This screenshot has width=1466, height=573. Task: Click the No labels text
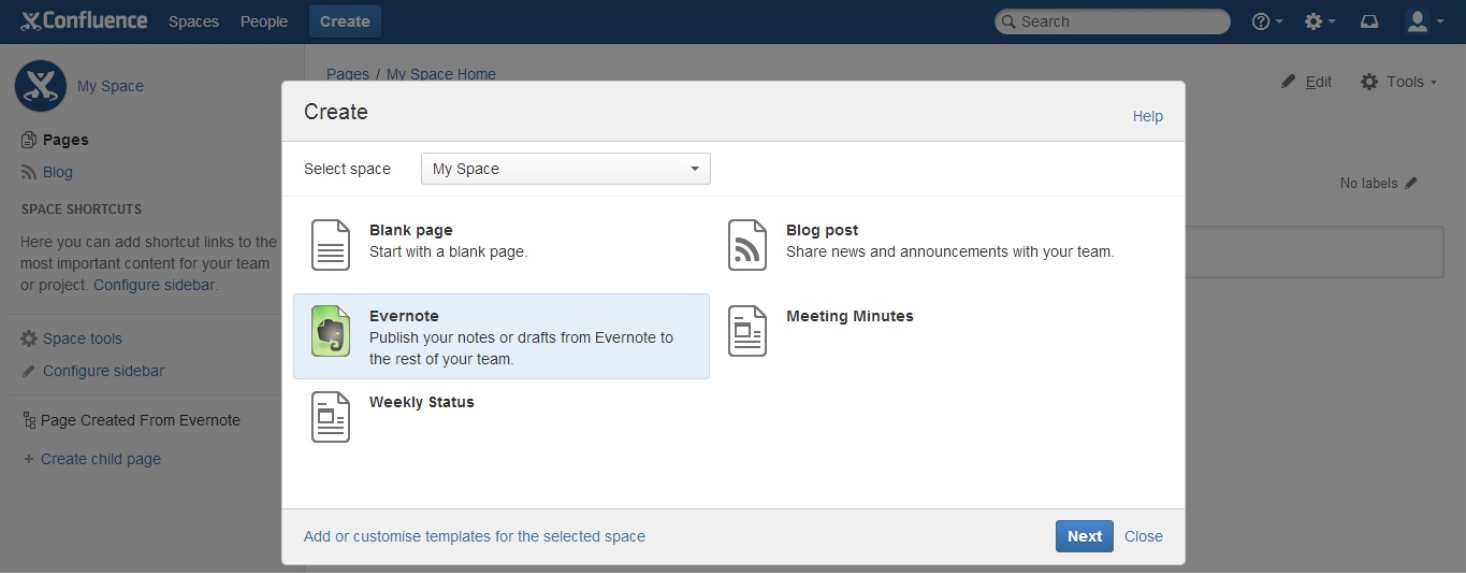point(1369,183)
